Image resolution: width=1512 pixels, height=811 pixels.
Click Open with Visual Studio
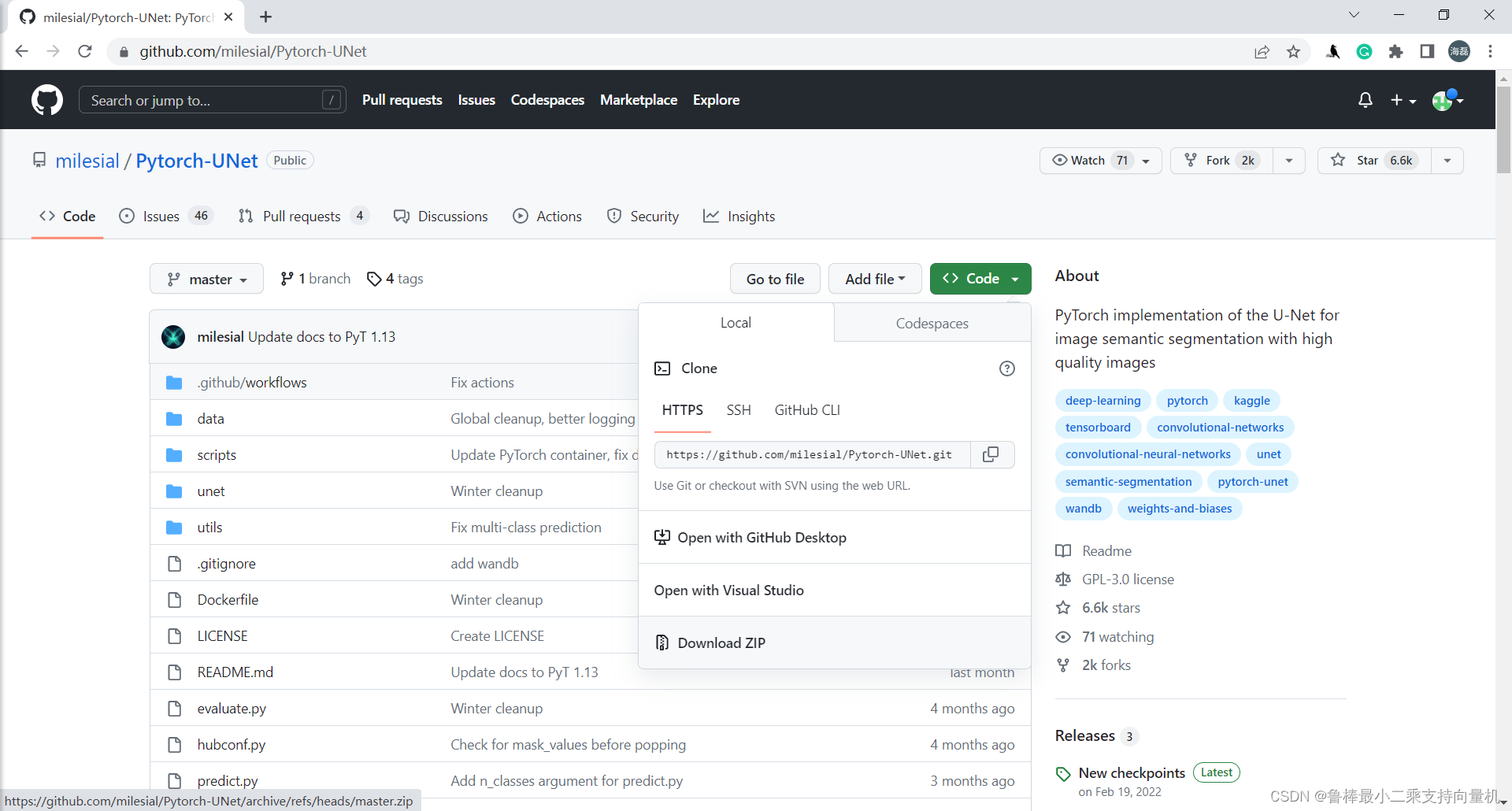[835, 590]
